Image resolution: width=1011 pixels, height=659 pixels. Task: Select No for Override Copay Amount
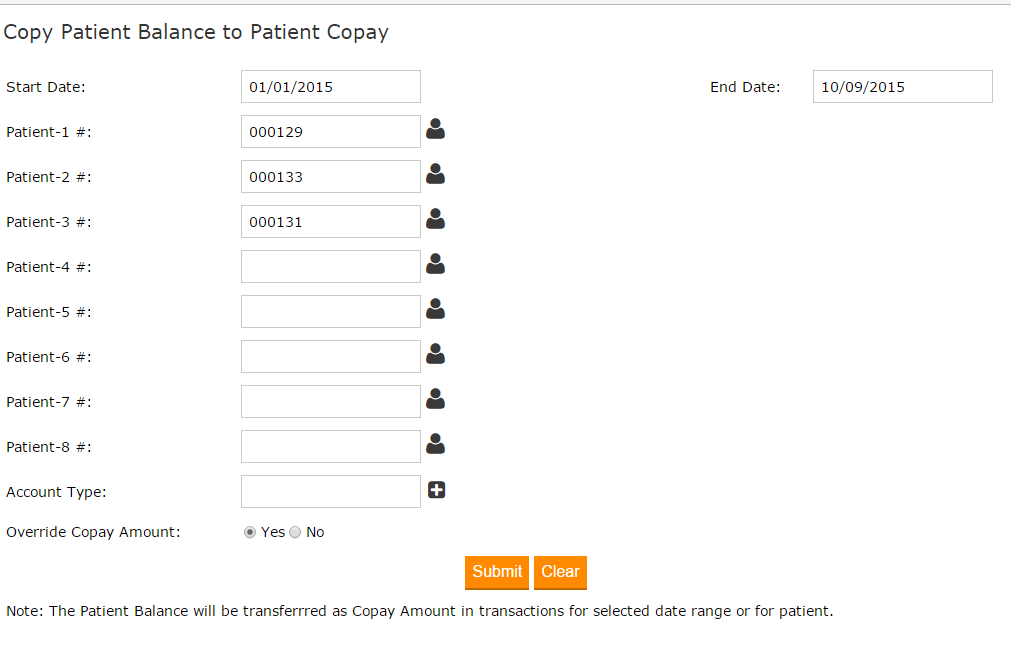pyautogui.click(x=295, y=533)
